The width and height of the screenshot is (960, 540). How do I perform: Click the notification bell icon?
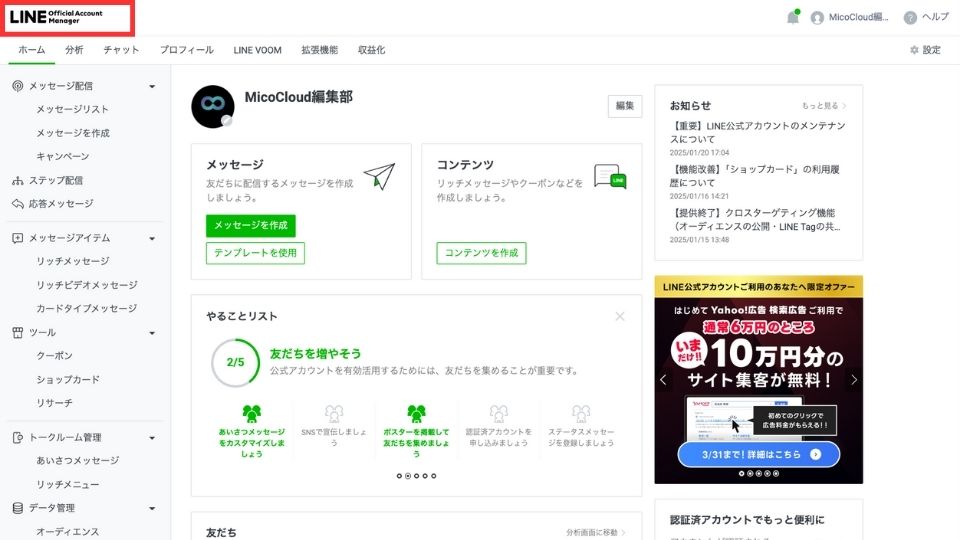pyautogui.click(x=793, y=17)
